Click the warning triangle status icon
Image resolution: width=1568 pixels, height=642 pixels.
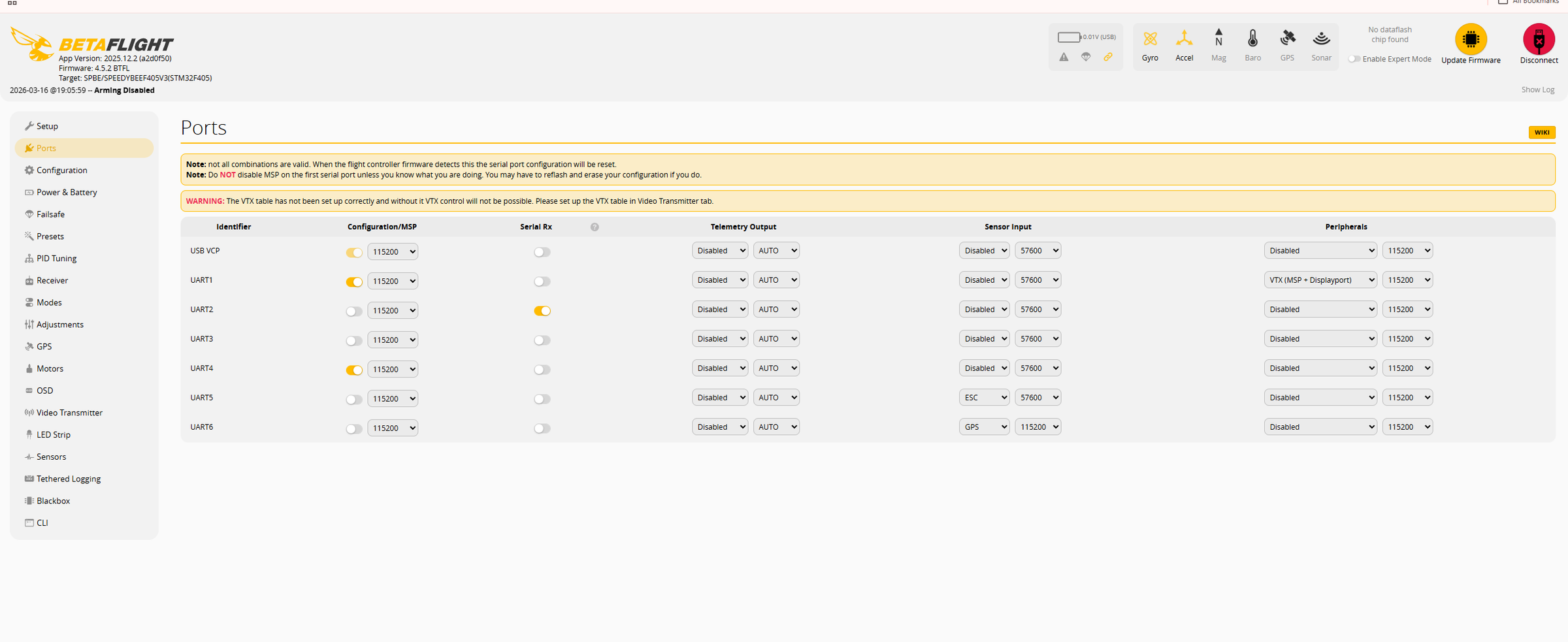1064,57
